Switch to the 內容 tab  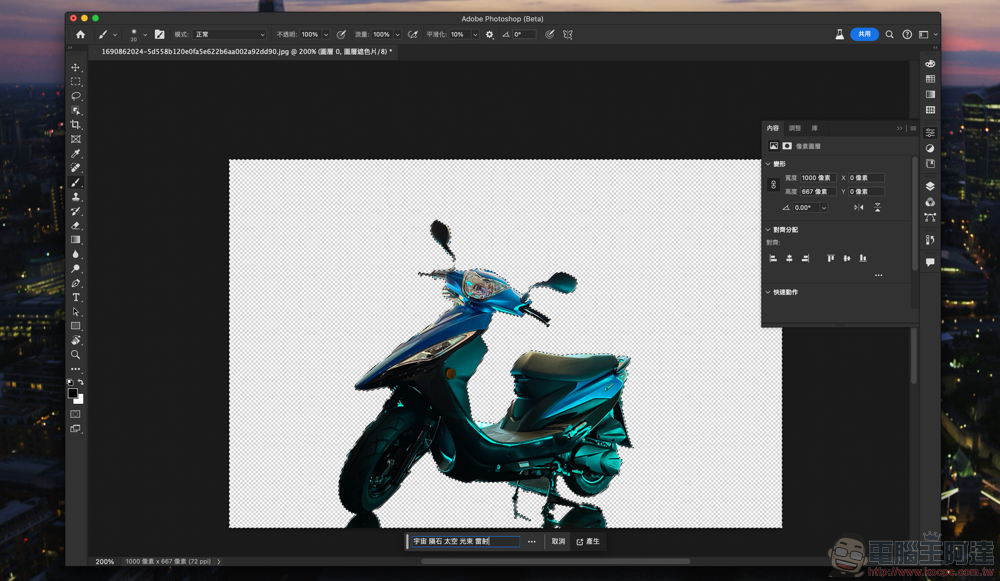[773, 128]
